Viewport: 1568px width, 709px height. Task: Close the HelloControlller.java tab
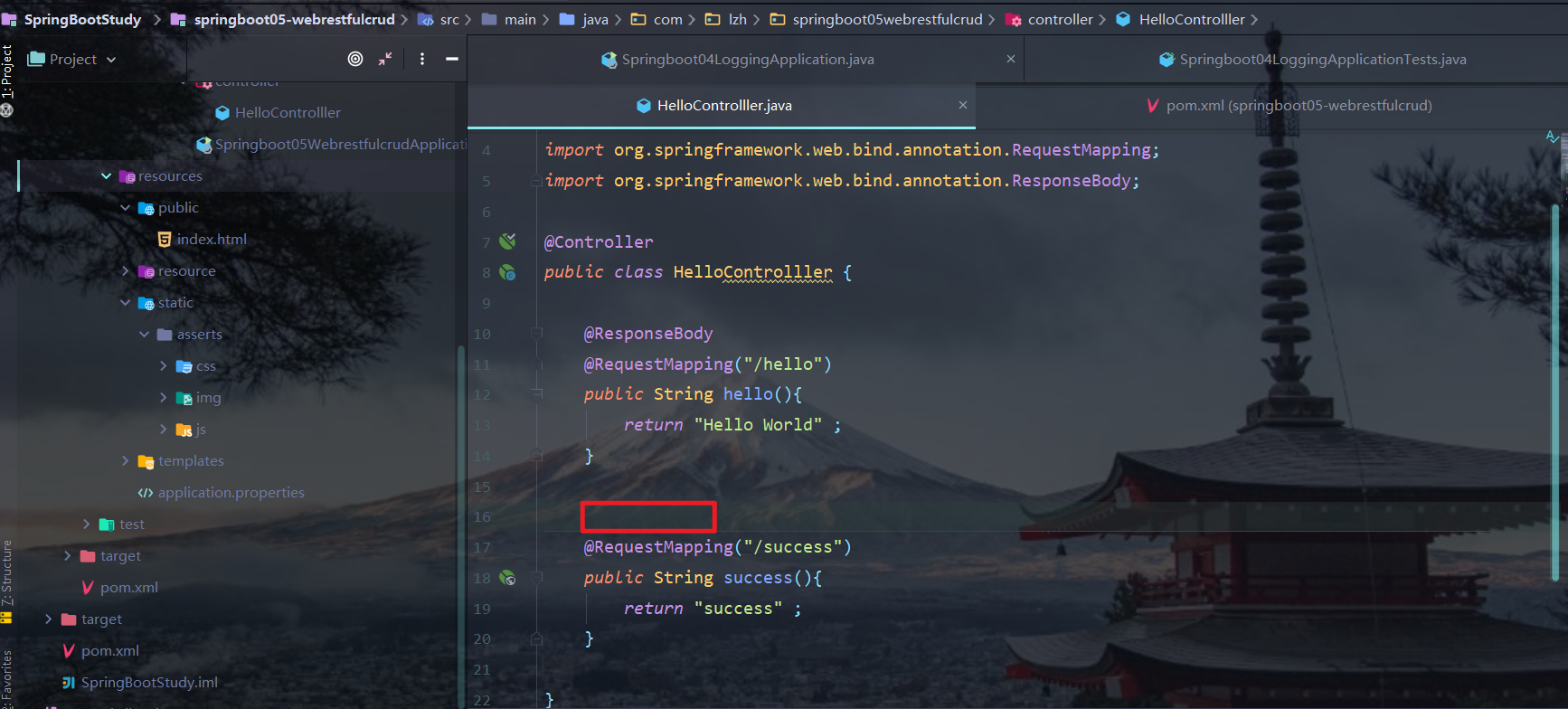point(963,105)
